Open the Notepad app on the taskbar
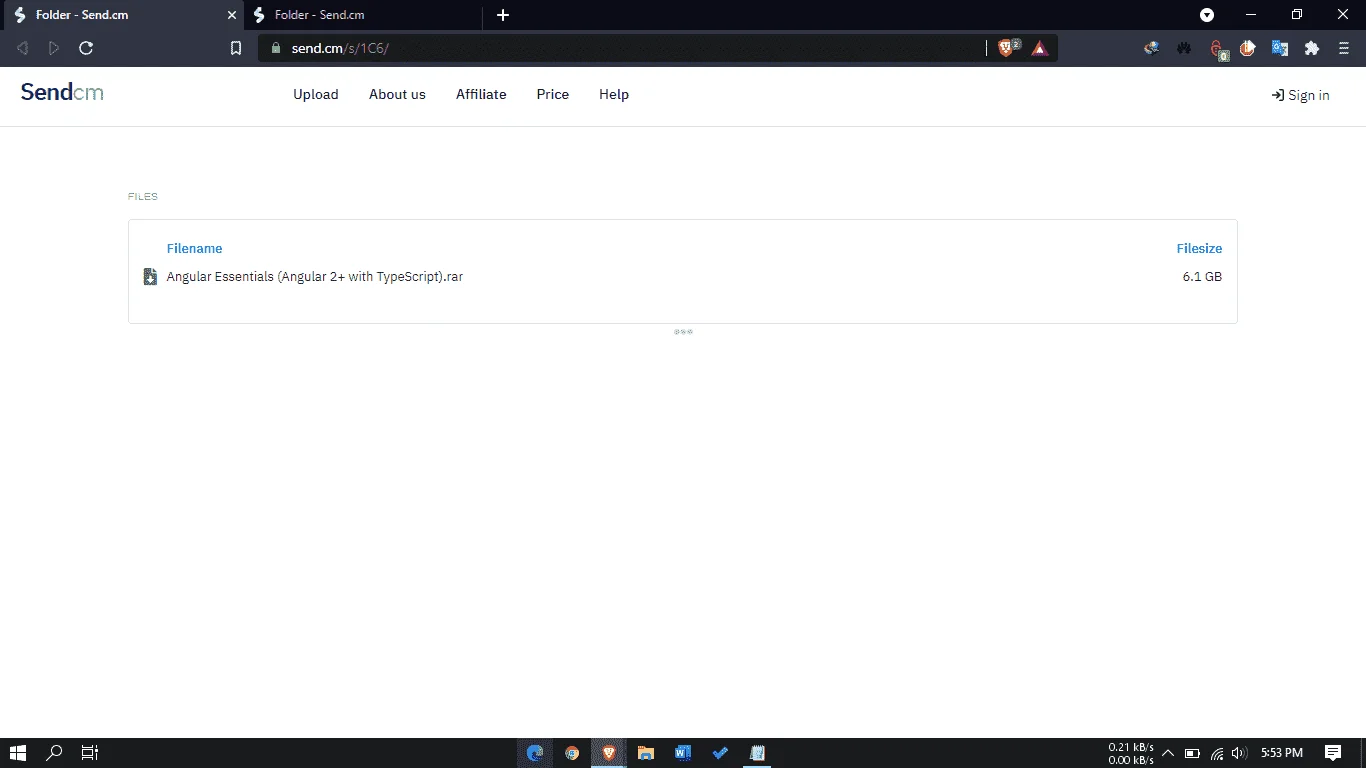 click(x=757, y=753)
